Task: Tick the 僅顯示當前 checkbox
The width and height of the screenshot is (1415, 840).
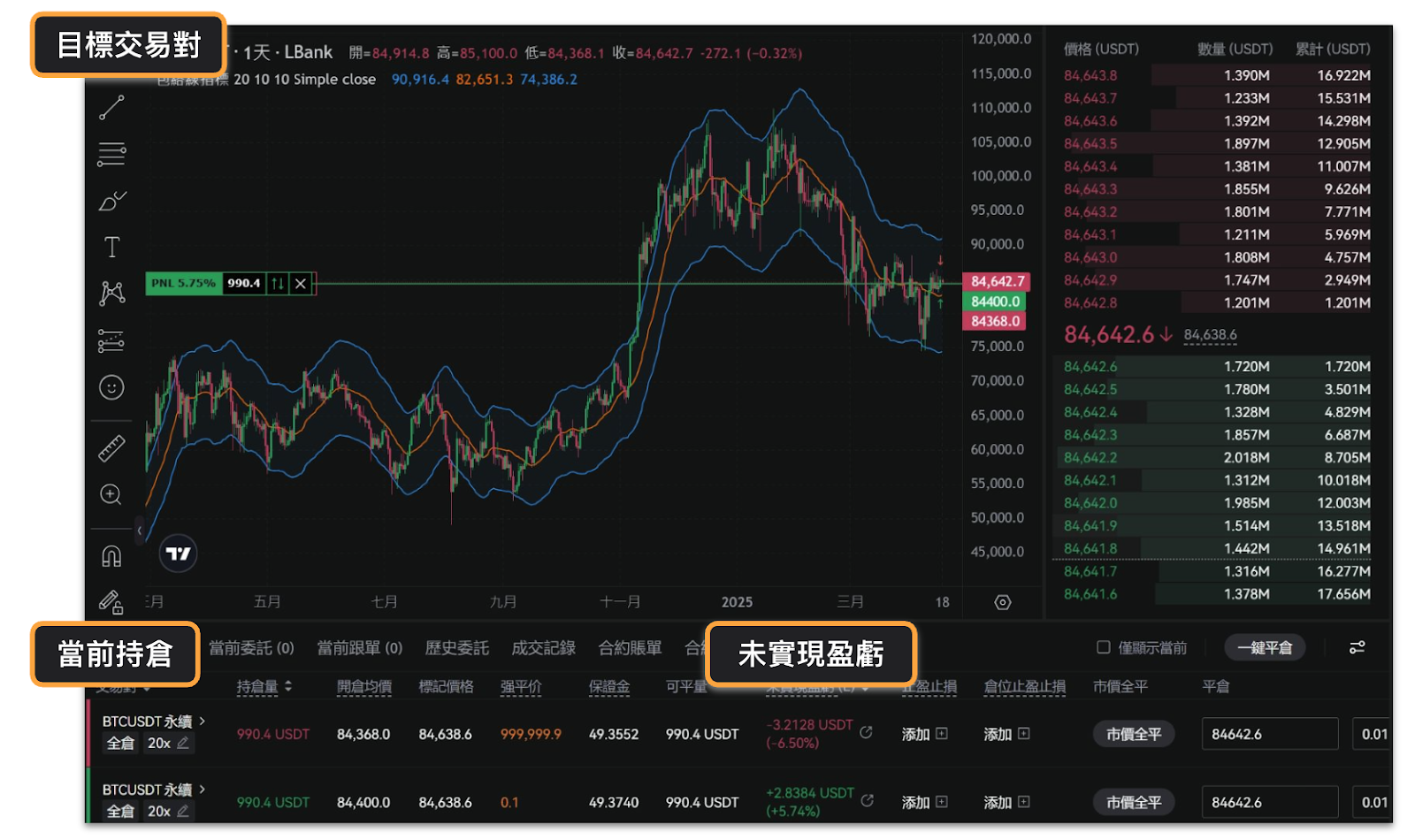Action: (x=1103, y=647)
